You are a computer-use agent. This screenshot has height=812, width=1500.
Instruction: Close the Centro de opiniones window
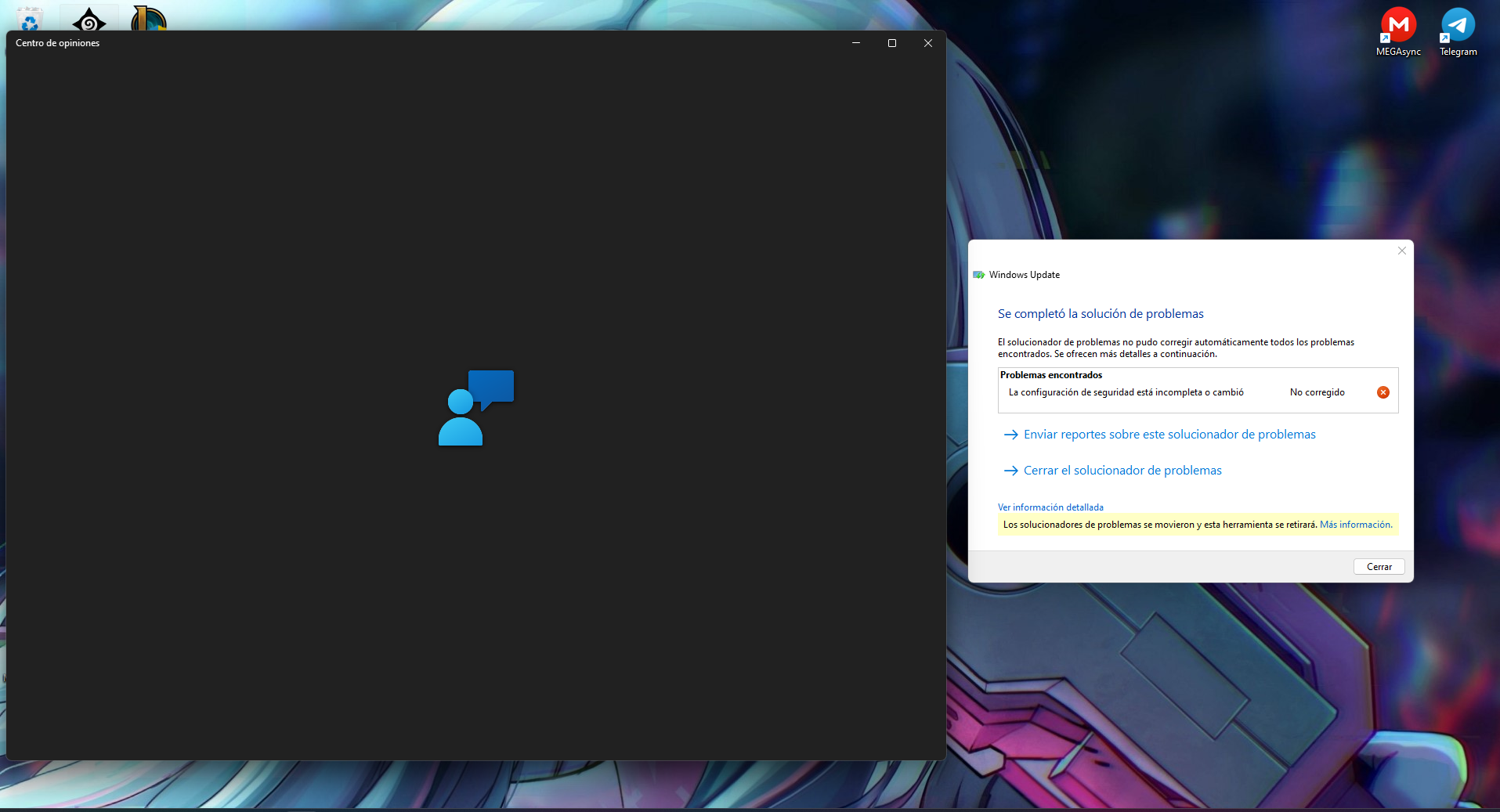[x=928, y=43]
